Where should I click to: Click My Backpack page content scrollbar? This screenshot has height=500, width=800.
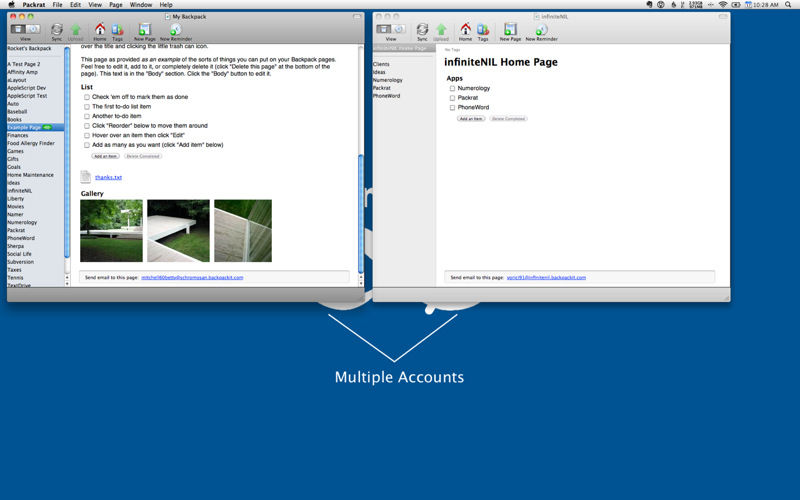361,214
